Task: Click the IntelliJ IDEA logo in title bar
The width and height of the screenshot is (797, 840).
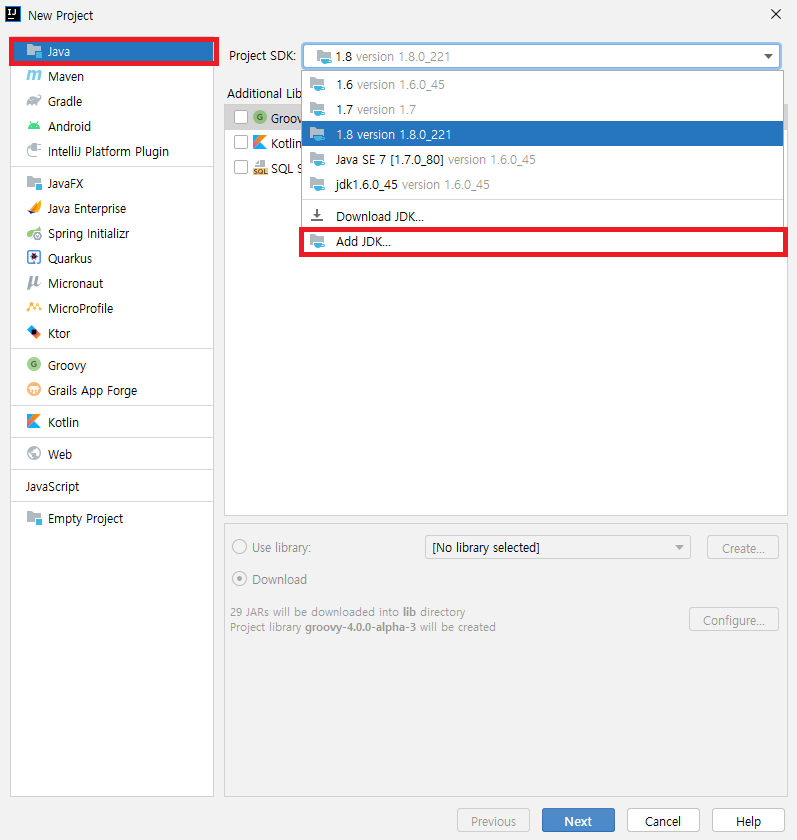Action: tap(13, 14)
